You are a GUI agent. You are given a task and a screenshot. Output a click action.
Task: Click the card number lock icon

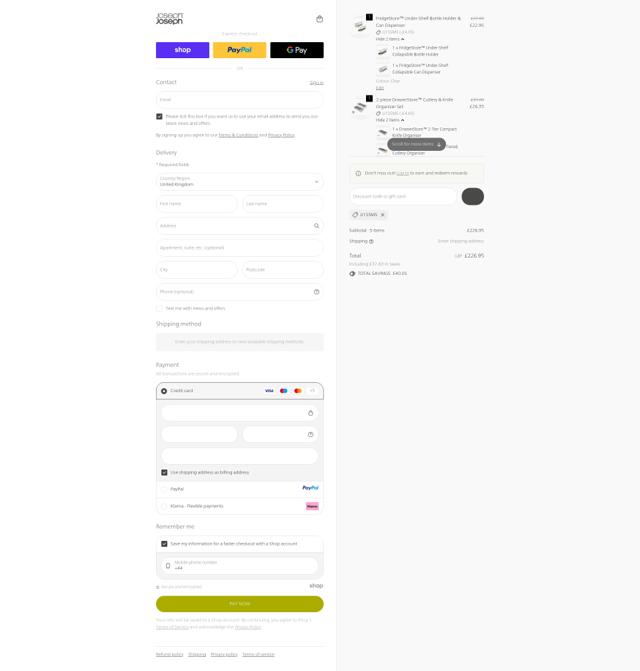tap(311, 413)
